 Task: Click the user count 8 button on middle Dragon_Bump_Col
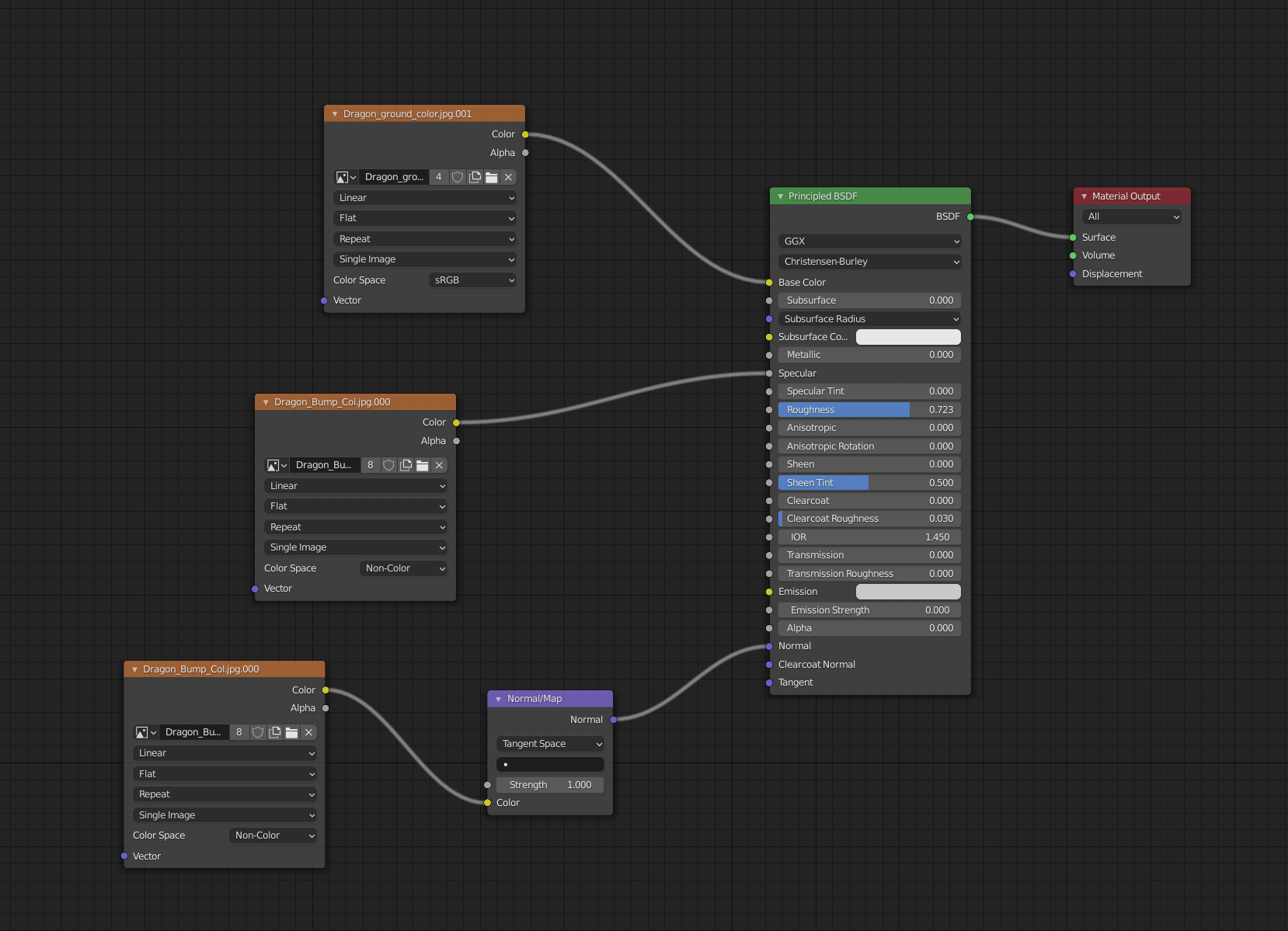pyautogui.click(x=371, y=465)
